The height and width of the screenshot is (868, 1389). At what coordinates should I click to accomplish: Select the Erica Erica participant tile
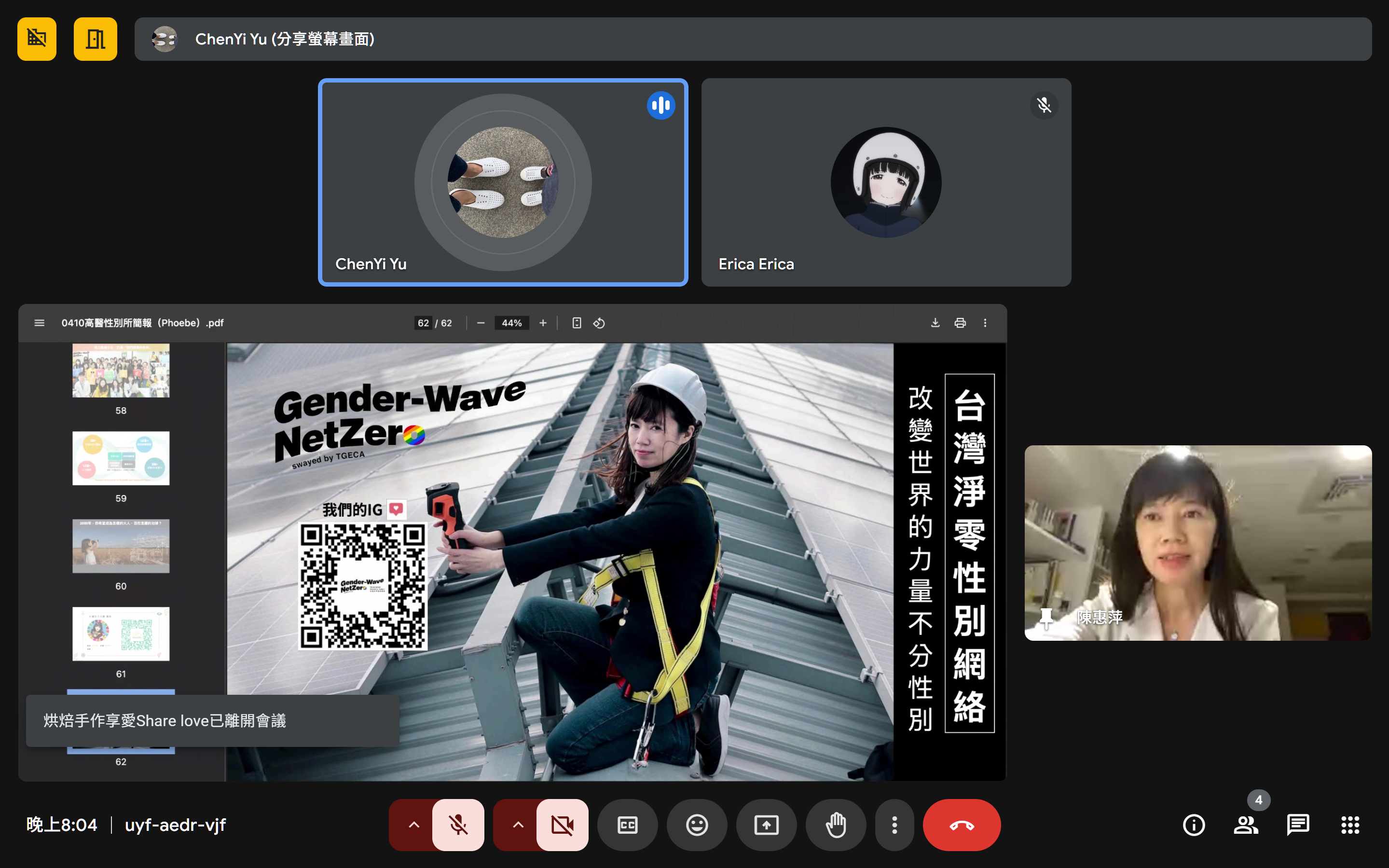coord(886,182)
